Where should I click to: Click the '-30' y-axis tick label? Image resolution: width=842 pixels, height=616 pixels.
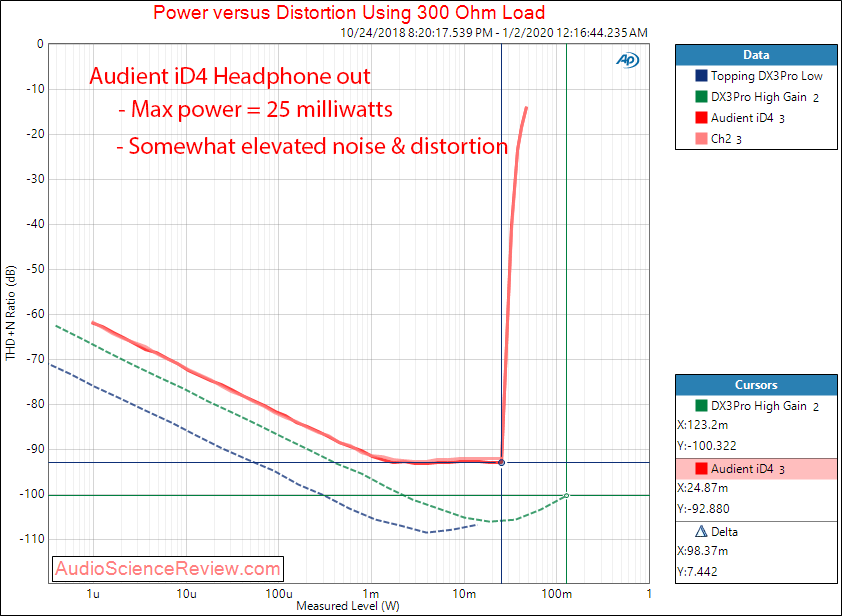35,179
